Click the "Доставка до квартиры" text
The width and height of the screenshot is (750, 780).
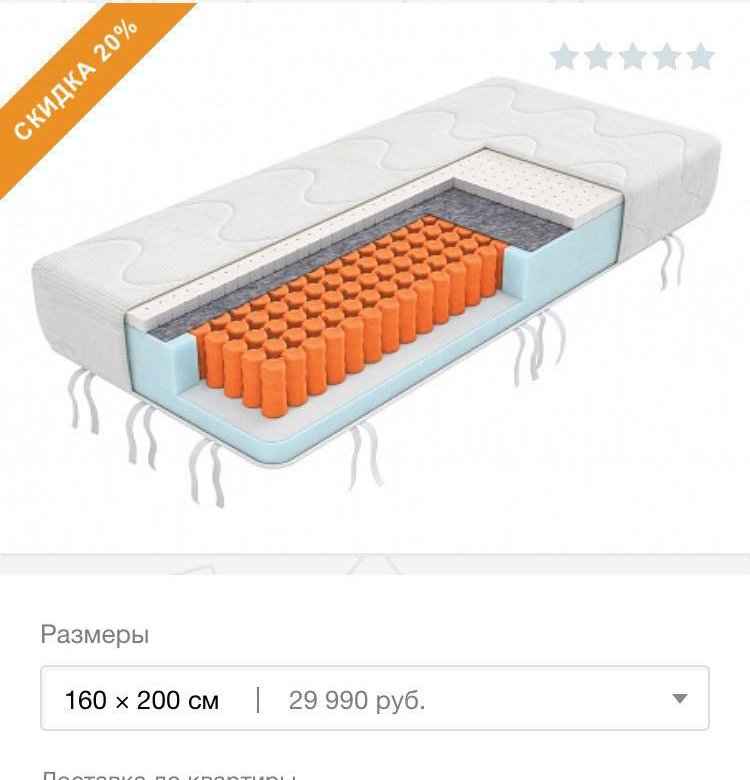pyautogui.click(x=168, y=774)
